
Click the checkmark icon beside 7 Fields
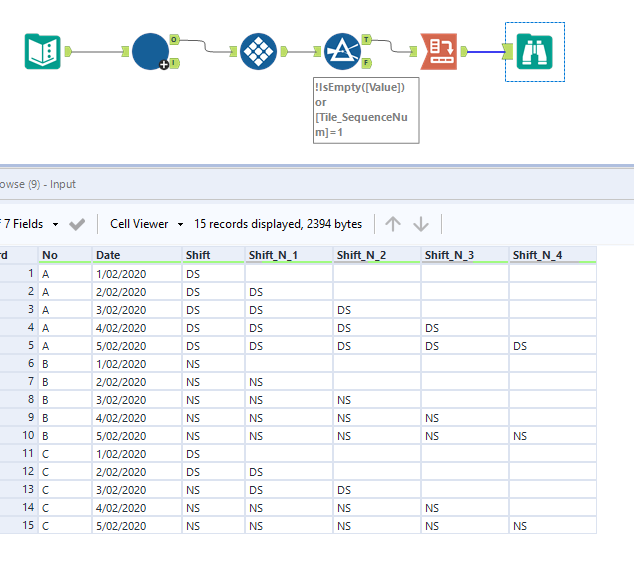point(77,224)
